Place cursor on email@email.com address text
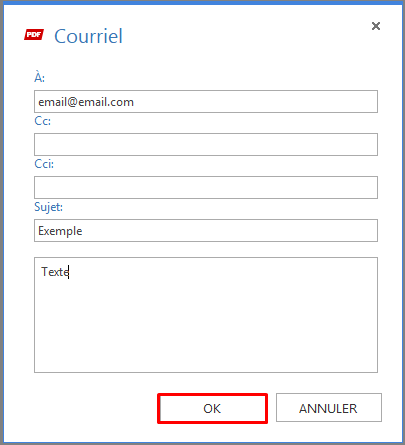 86,102
